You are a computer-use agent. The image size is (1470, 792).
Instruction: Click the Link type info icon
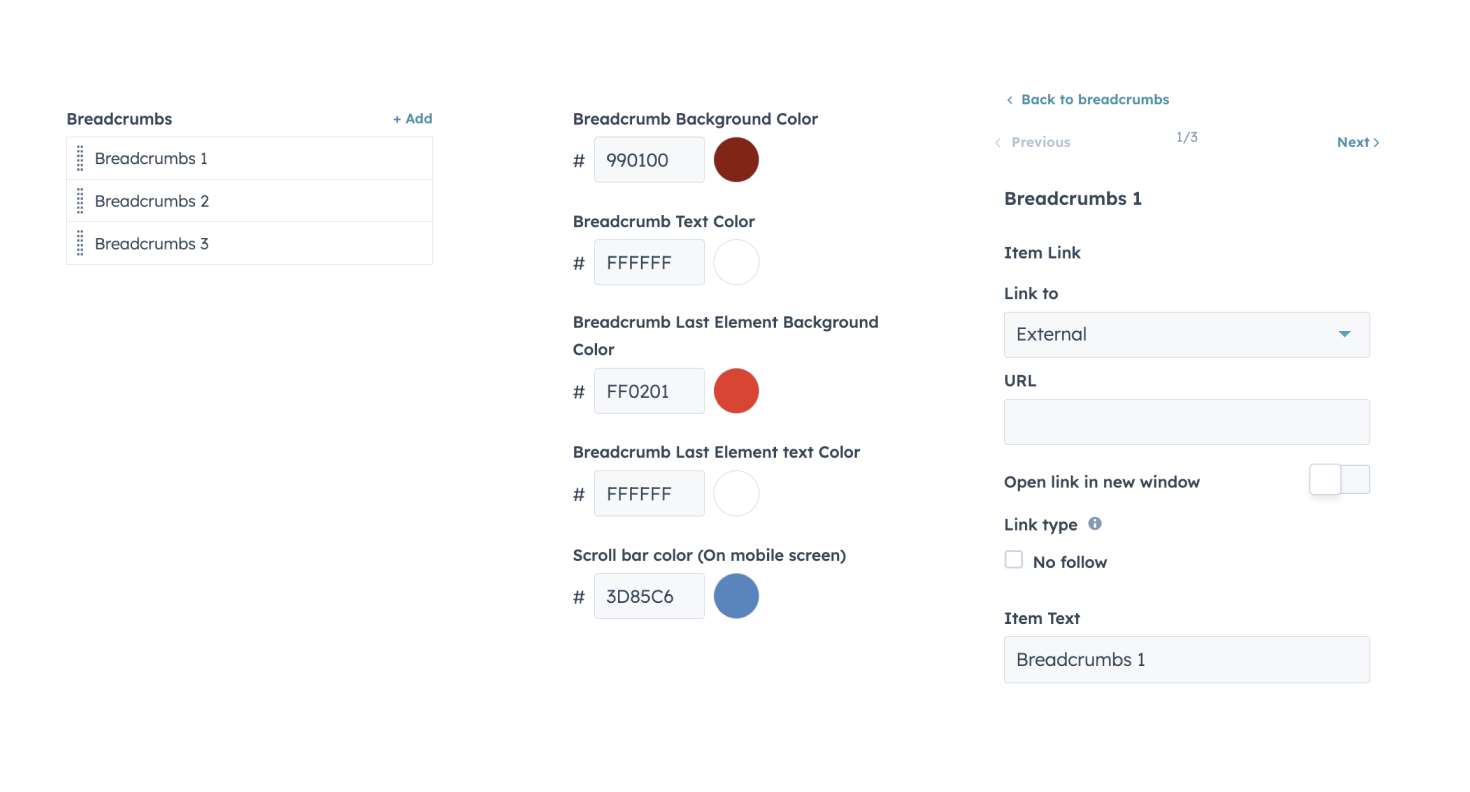click(x=1095, y=524)
